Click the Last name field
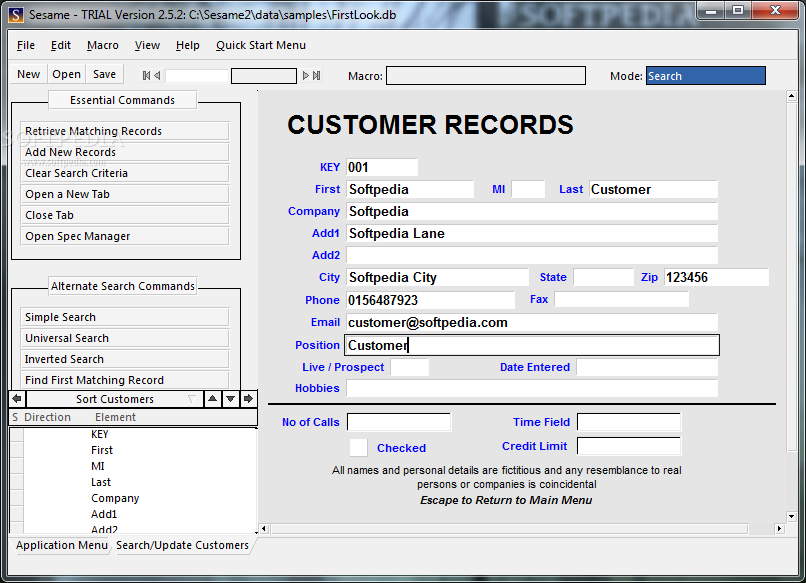This screenshot has width=806, height=583. [653, 189]
